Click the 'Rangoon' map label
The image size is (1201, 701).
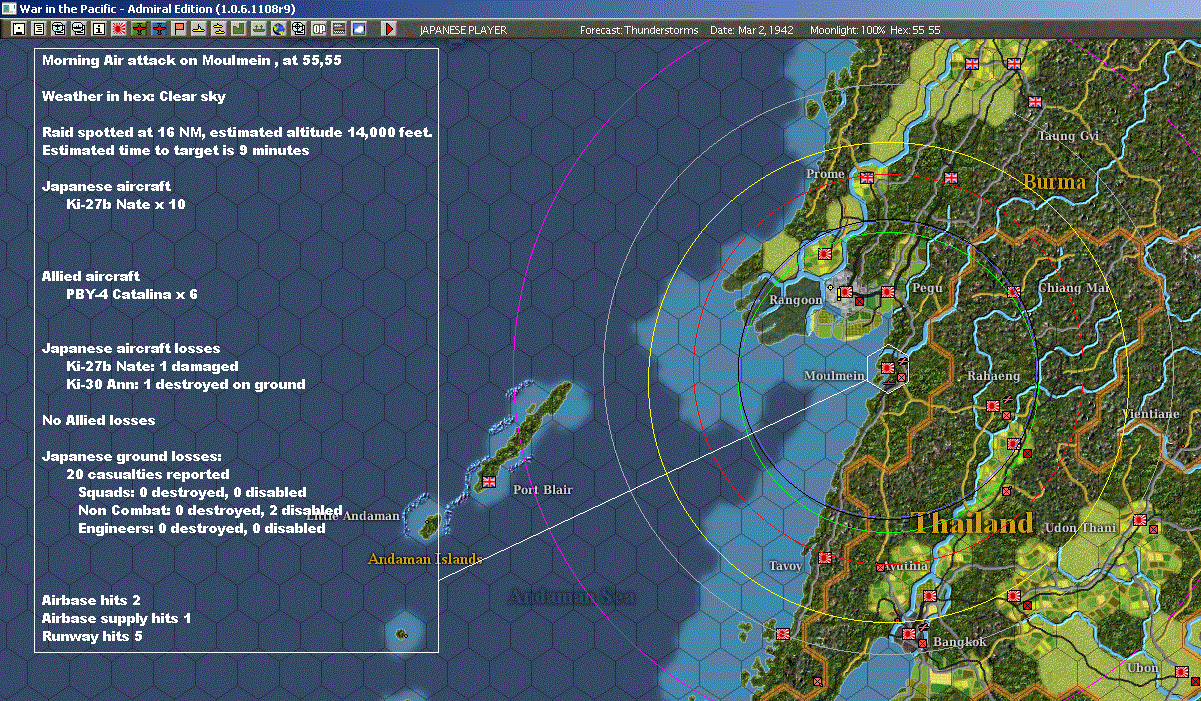pos(795,300)
